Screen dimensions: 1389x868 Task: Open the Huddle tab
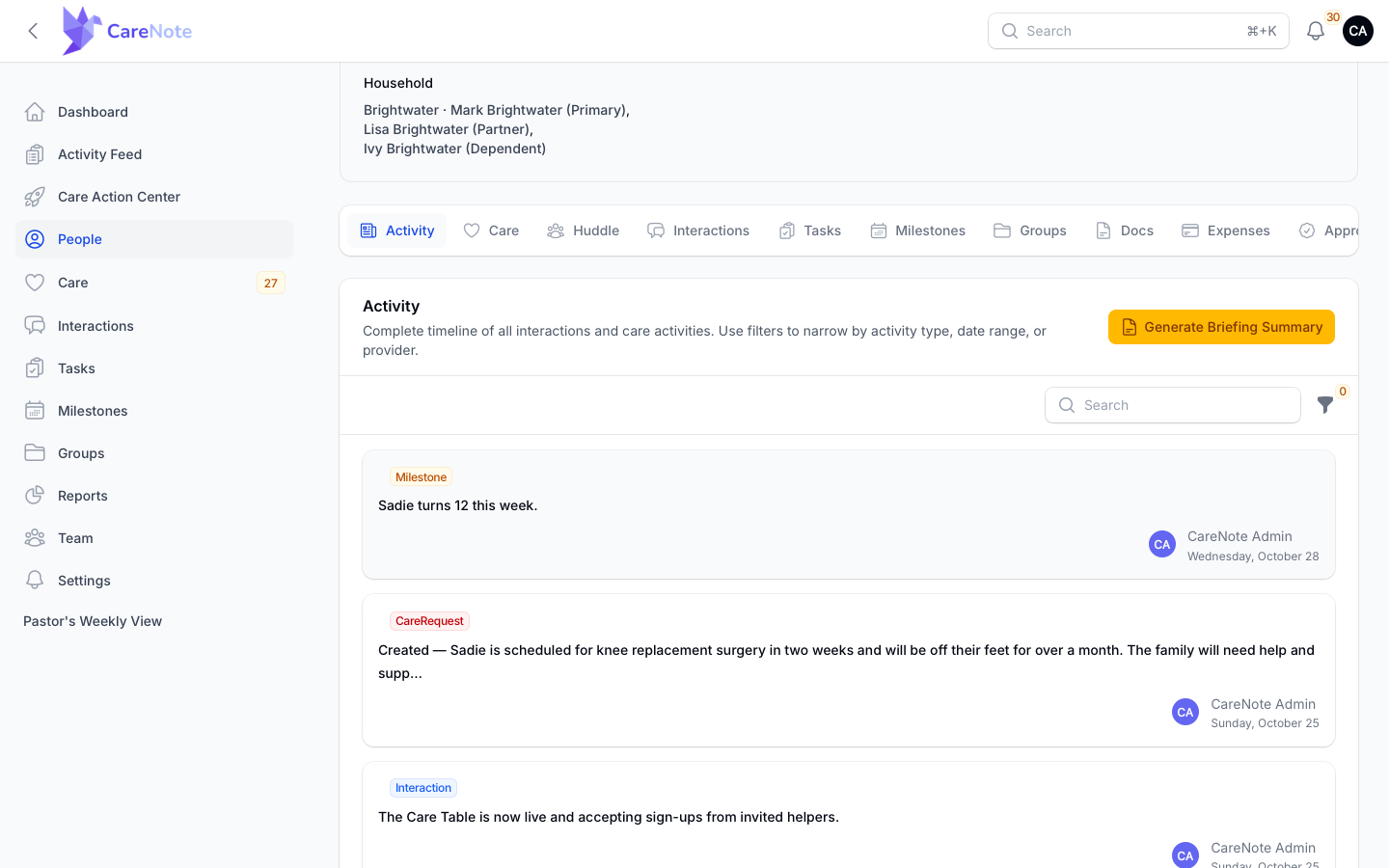tap(584, 231)
